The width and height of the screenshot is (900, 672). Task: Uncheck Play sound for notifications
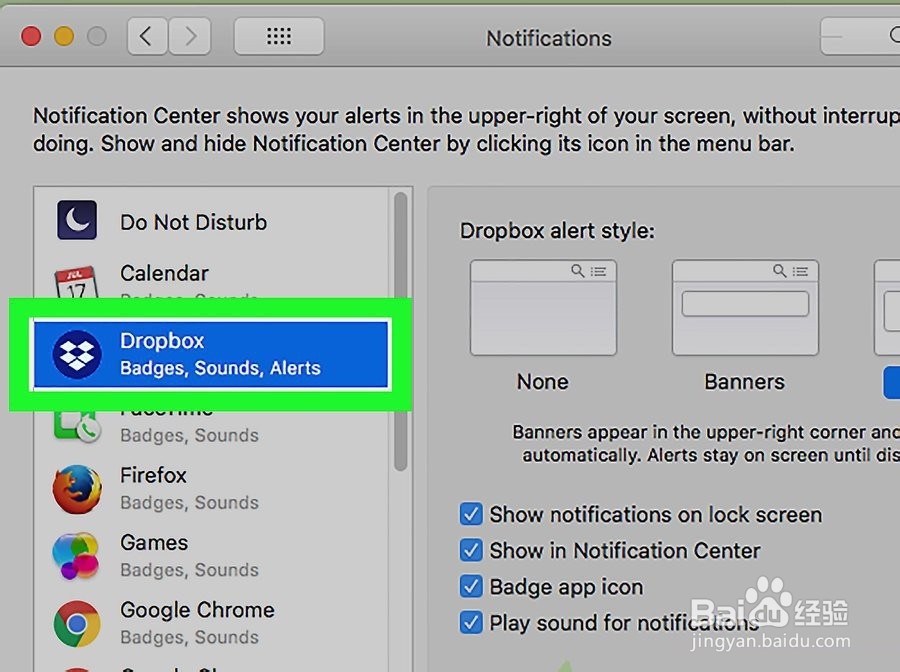(x=471, y=623)
